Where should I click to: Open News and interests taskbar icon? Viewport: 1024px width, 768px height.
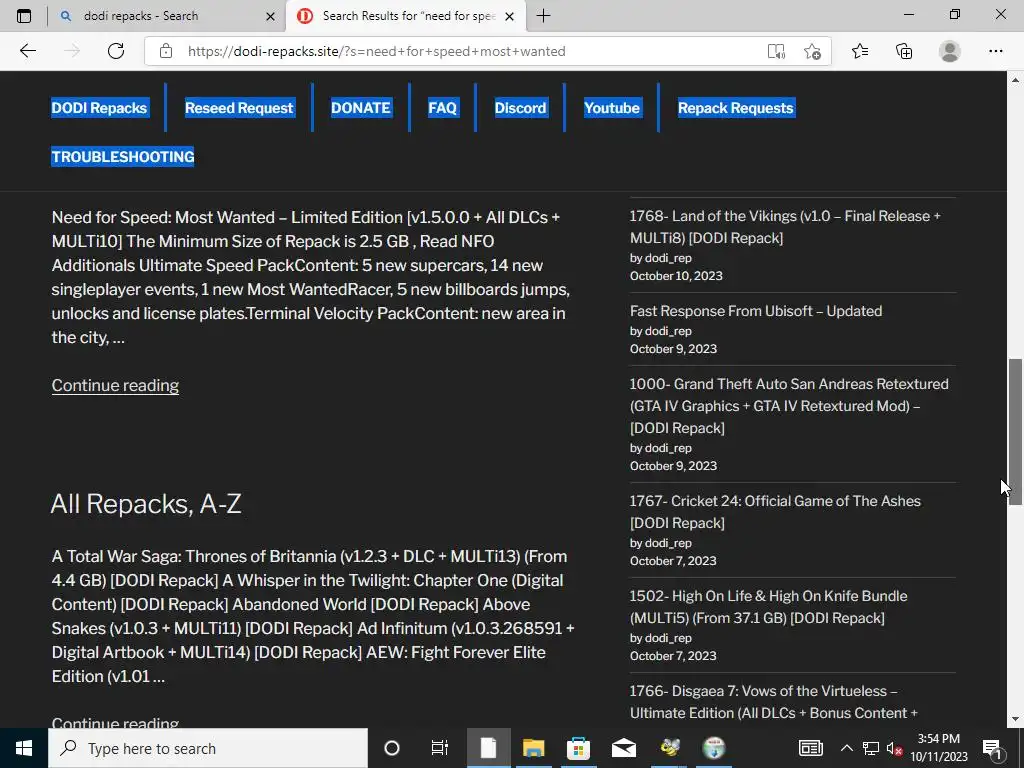point(810,748)
